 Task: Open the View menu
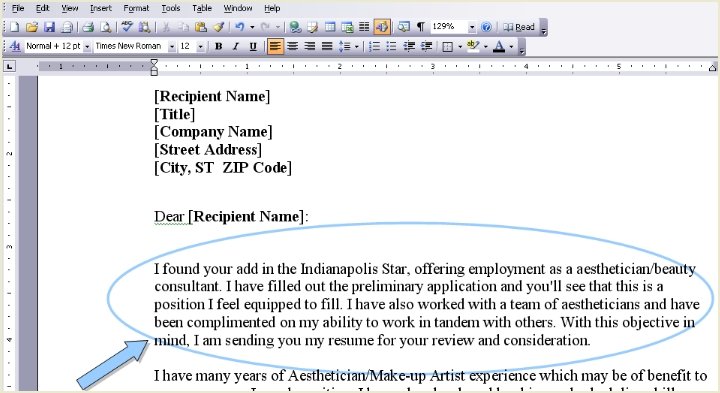(x=69, y=8)
